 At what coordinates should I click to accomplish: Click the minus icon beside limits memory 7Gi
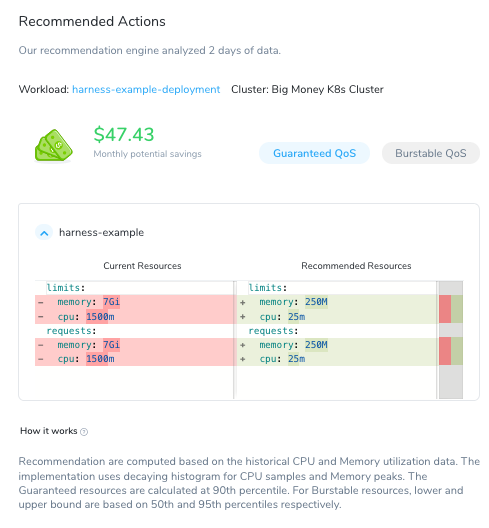41,302
